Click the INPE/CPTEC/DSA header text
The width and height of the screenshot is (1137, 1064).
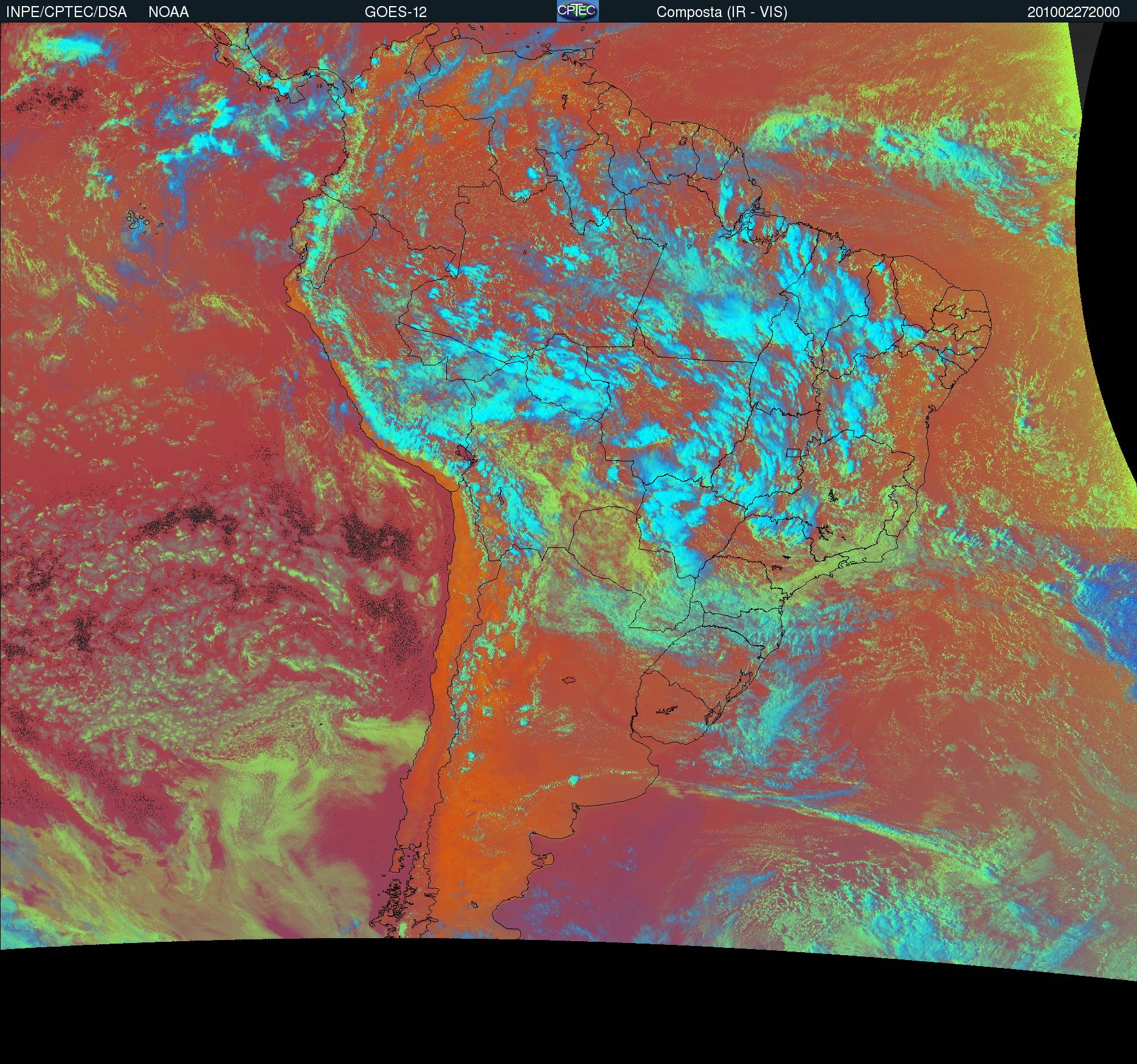[66, 12]
